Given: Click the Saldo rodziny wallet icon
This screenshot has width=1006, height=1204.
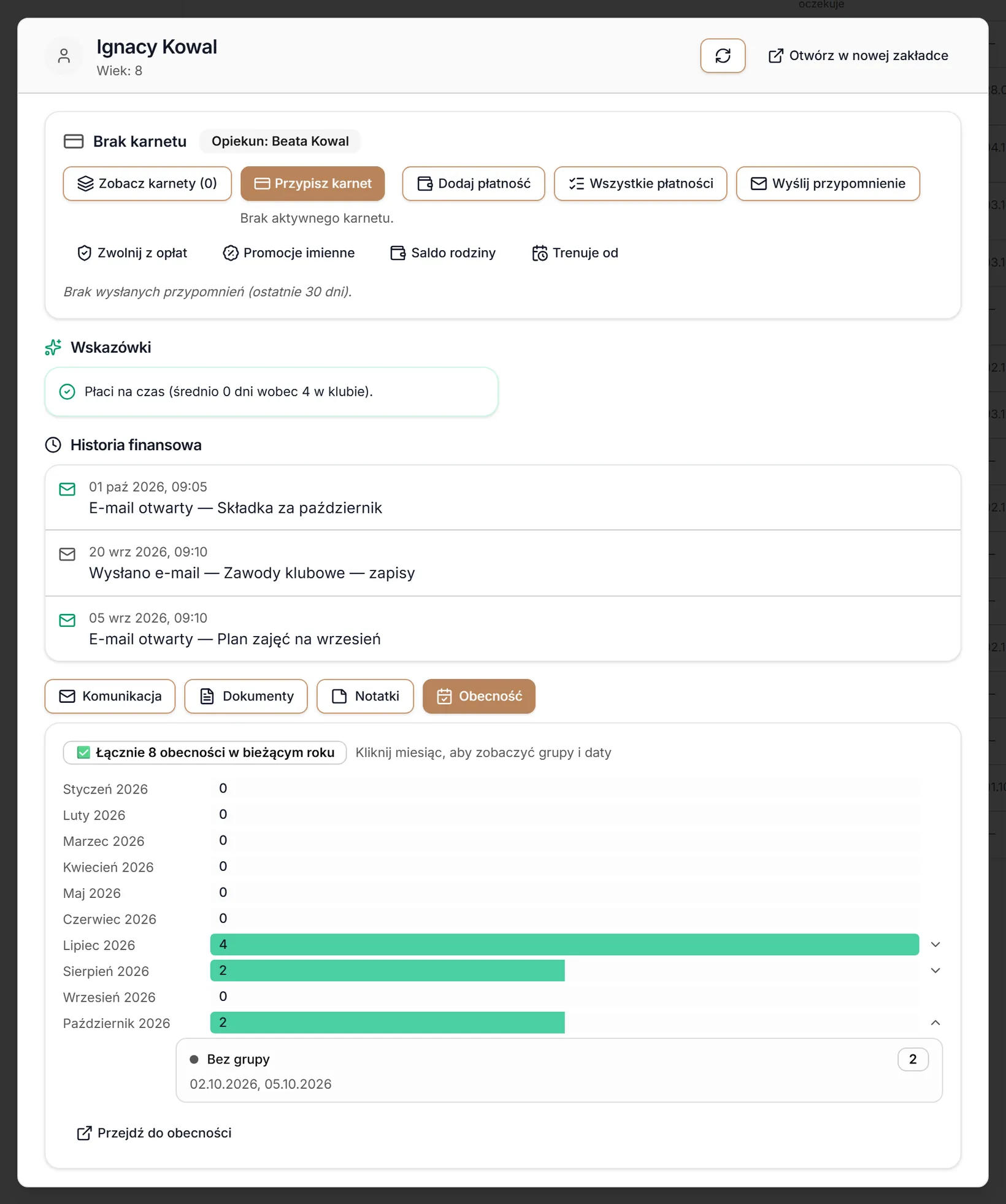Looking at the screenshot, I should click(398, 253).
